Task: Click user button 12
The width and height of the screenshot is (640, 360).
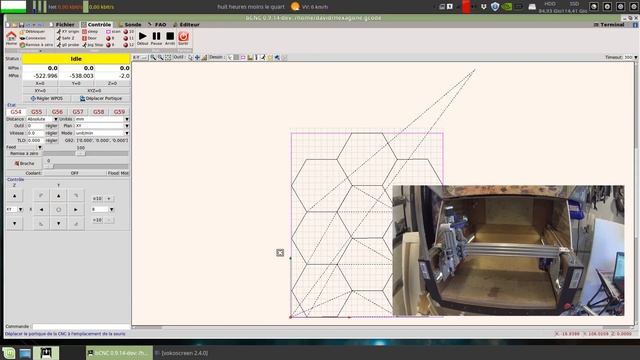Action: [x=129, y=44]
